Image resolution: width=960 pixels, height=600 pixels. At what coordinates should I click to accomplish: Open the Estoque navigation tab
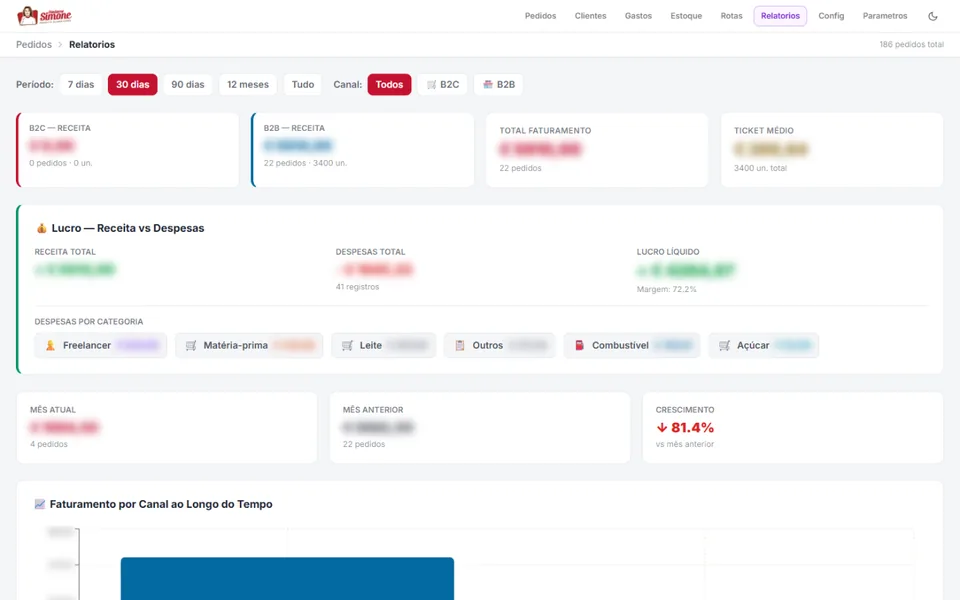tap(686, 16)
